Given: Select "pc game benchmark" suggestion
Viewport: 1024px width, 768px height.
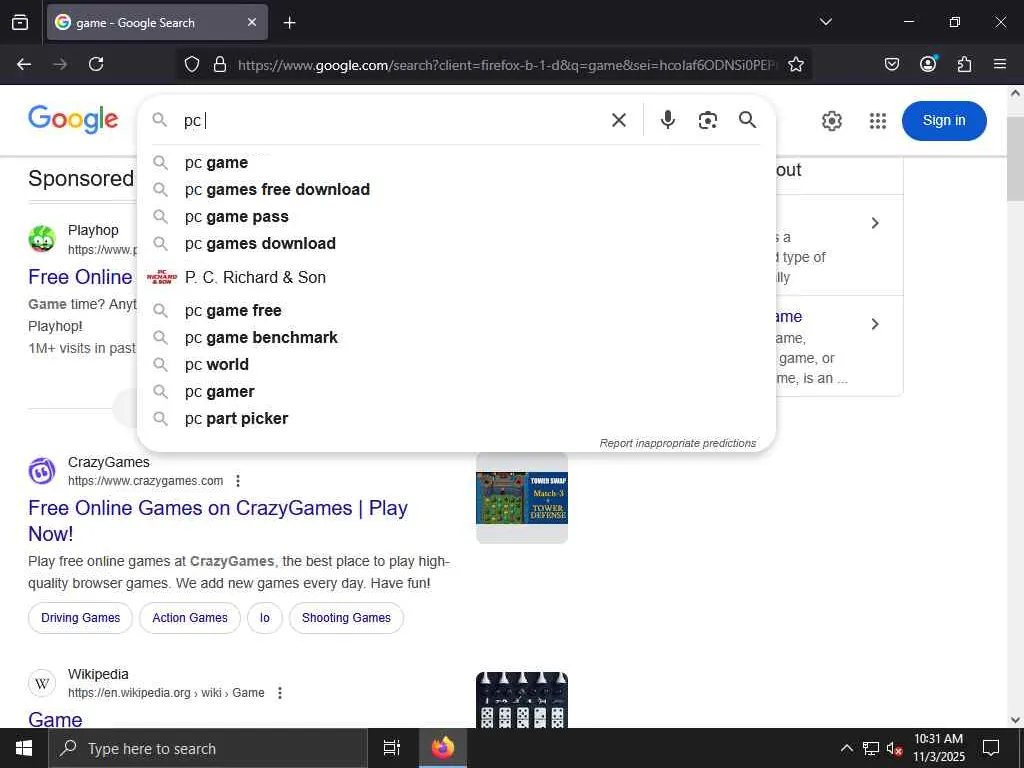Looking at the screenshot, I should pos(456,338).
